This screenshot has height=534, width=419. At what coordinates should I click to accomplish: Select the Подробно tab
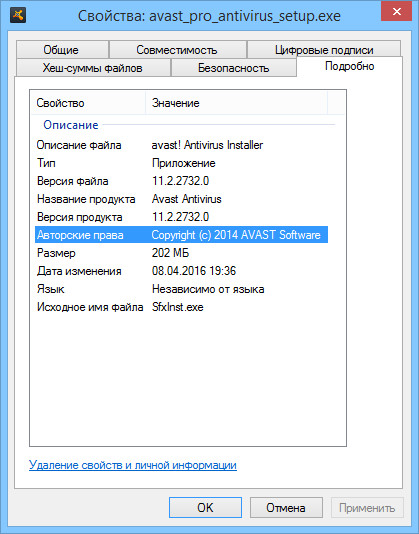[x=350, y=66]
